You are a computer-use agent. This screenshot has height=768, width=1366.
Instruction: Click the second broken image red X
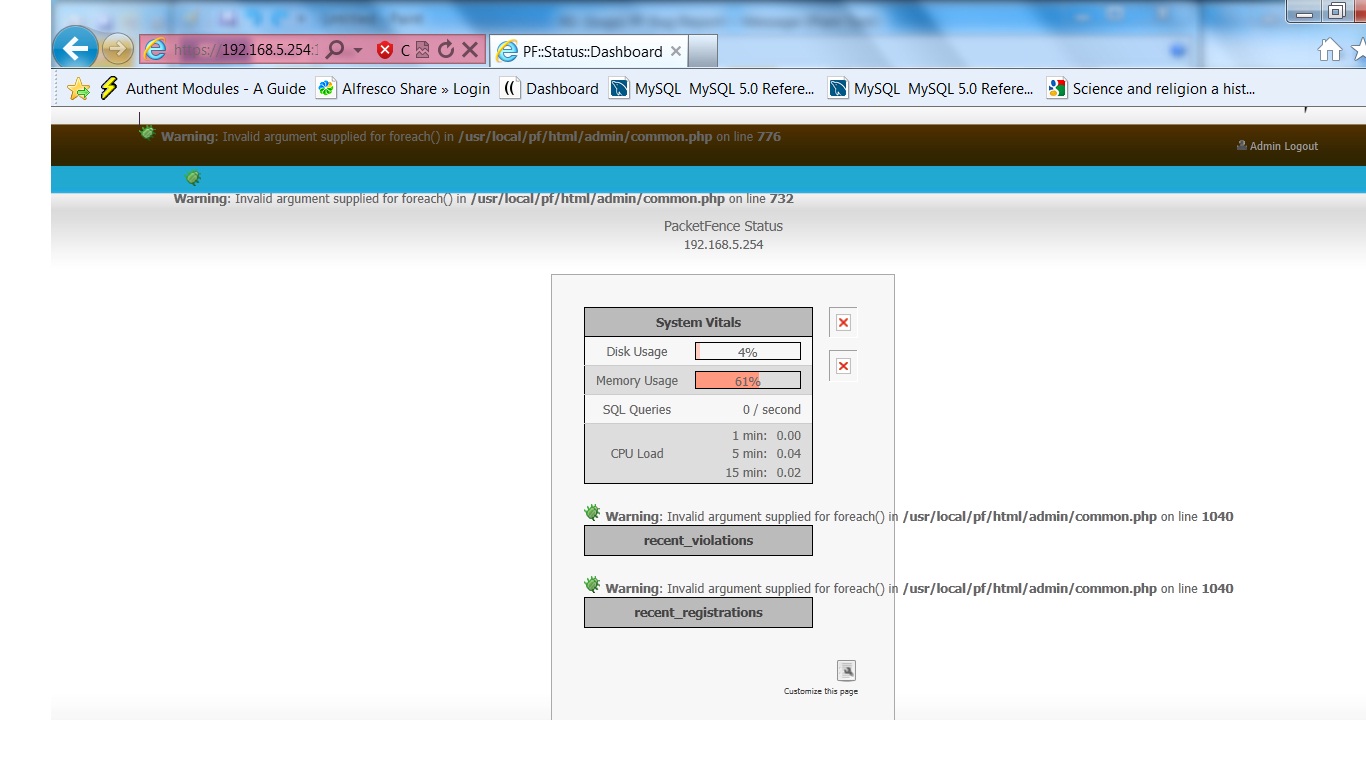[843, 366]
